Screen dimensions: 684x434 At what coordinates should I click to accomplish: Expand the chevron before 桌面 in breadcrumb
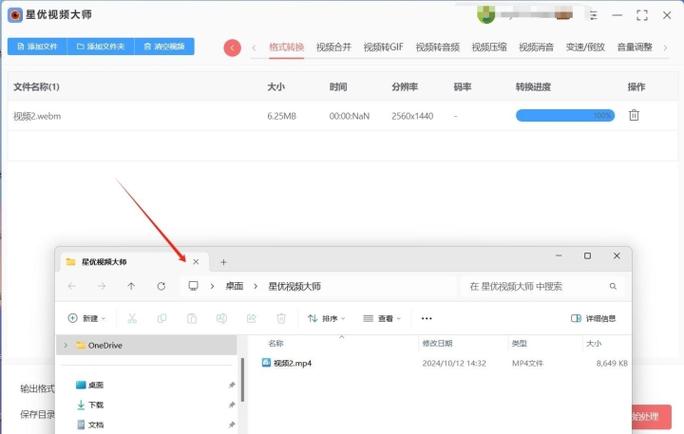[x=212, y=286]
